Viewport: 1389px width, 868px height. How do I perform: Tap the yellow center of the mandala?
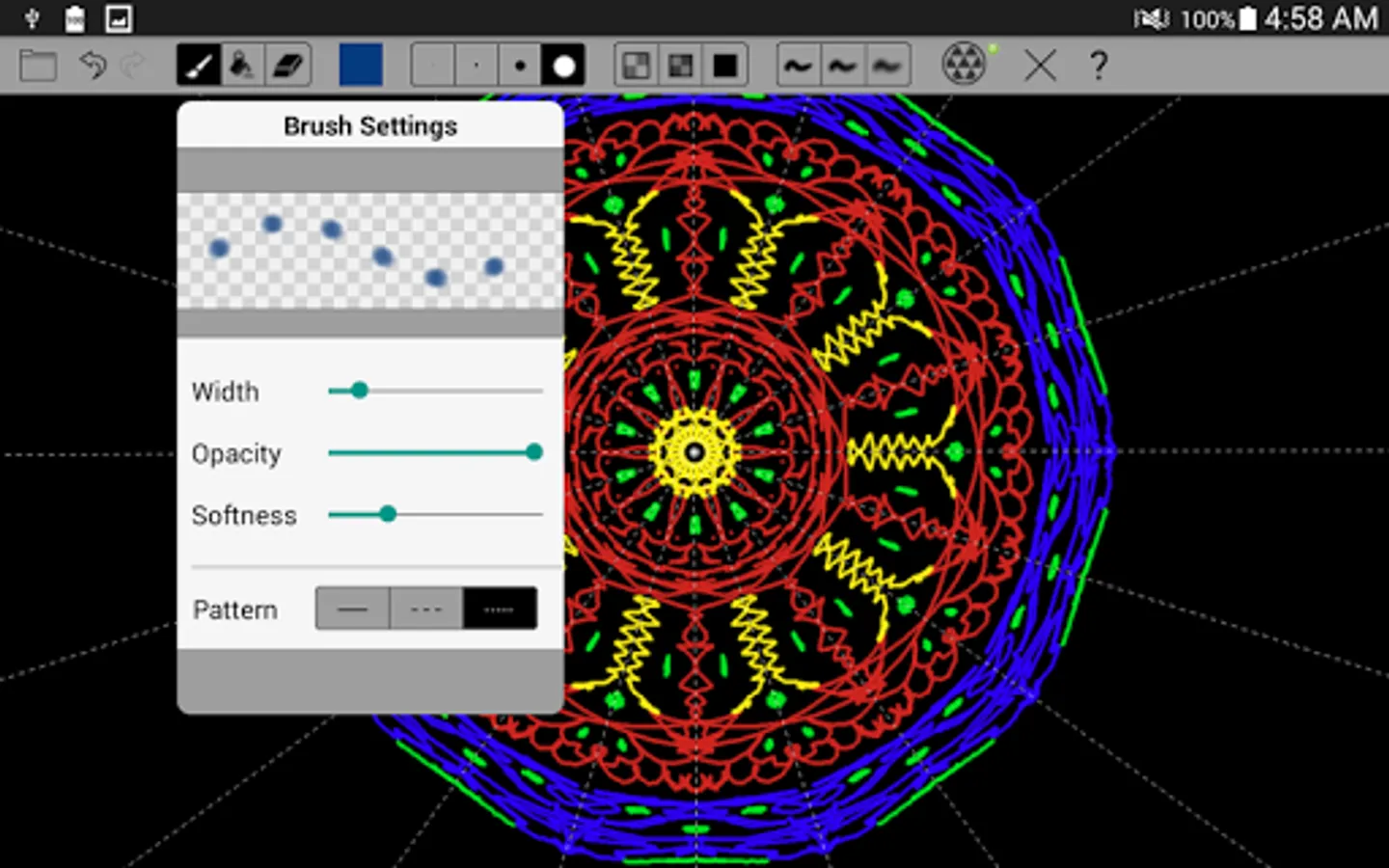pos(694,451)
